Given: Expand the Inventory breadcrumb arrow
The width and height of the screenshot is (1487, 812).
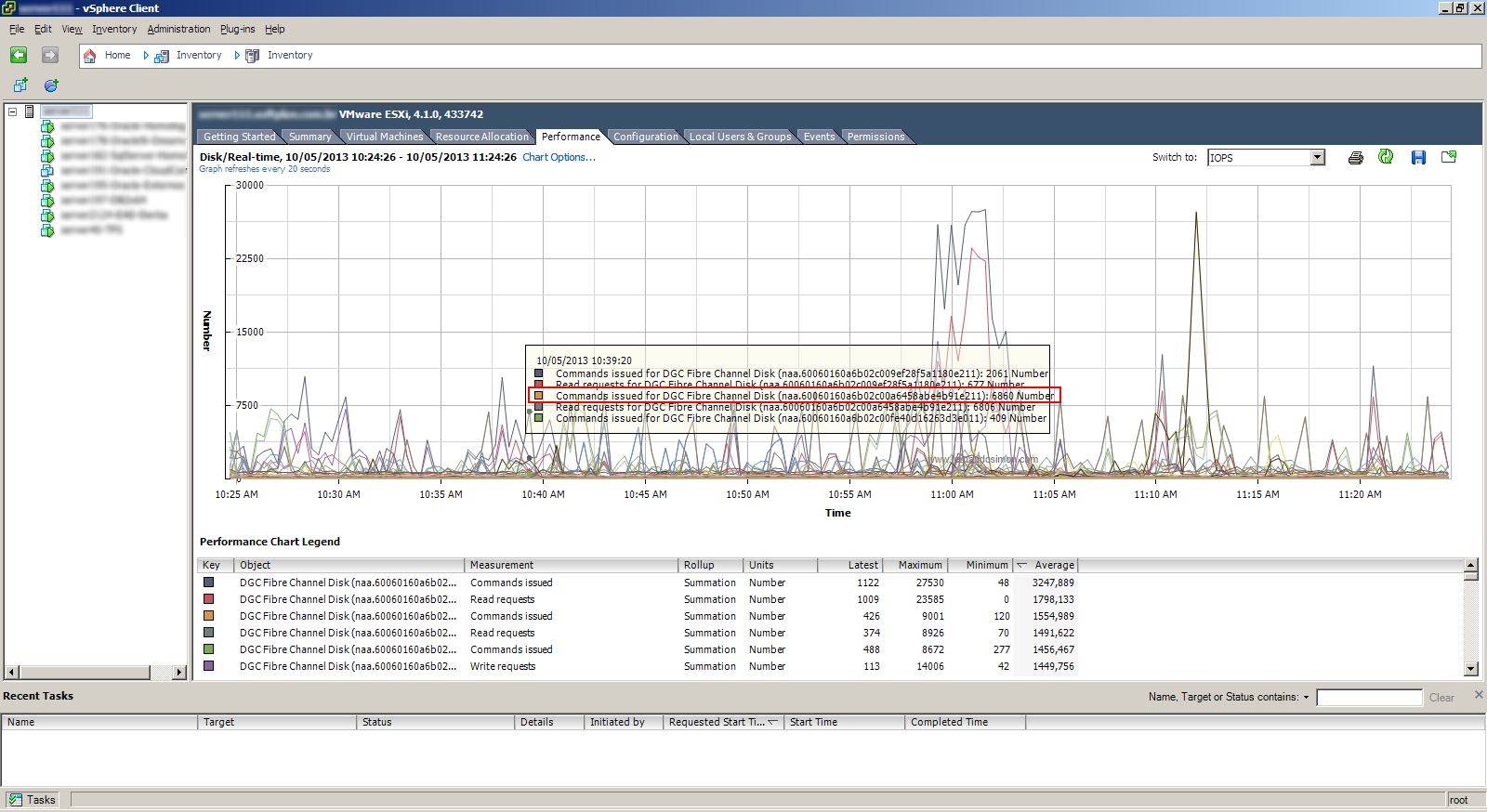Looking at the screenshot, I should click(237, 56).
